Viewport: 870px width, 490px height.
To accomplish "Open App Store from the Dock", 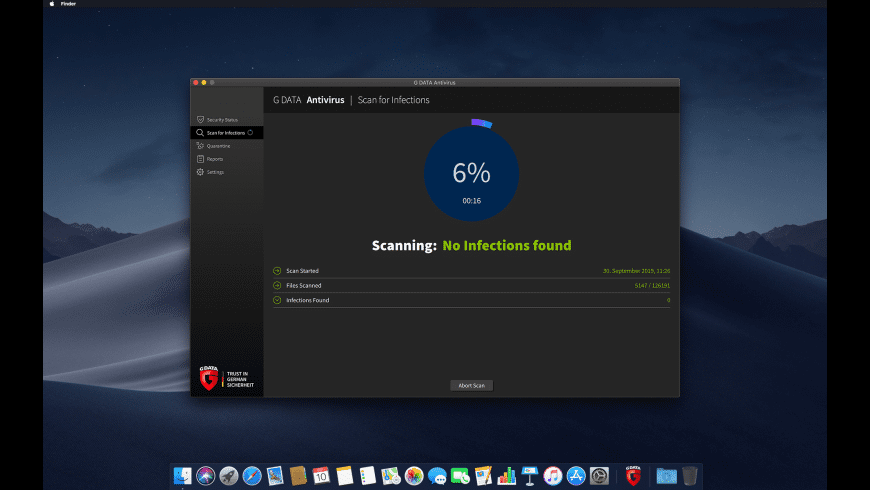I will tap(576, 476).
